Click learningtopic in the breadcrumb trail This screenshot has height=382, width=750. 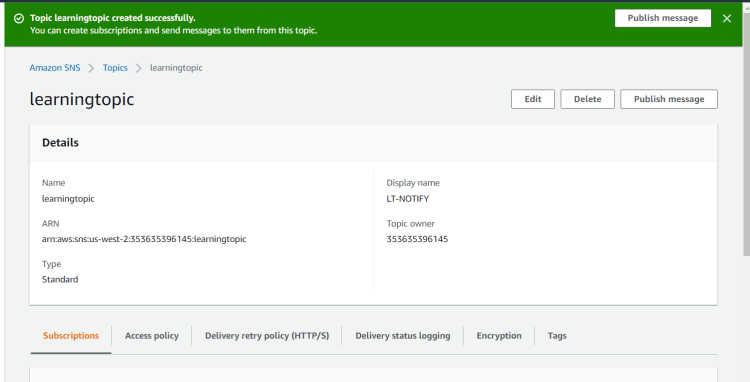[176, 68]
